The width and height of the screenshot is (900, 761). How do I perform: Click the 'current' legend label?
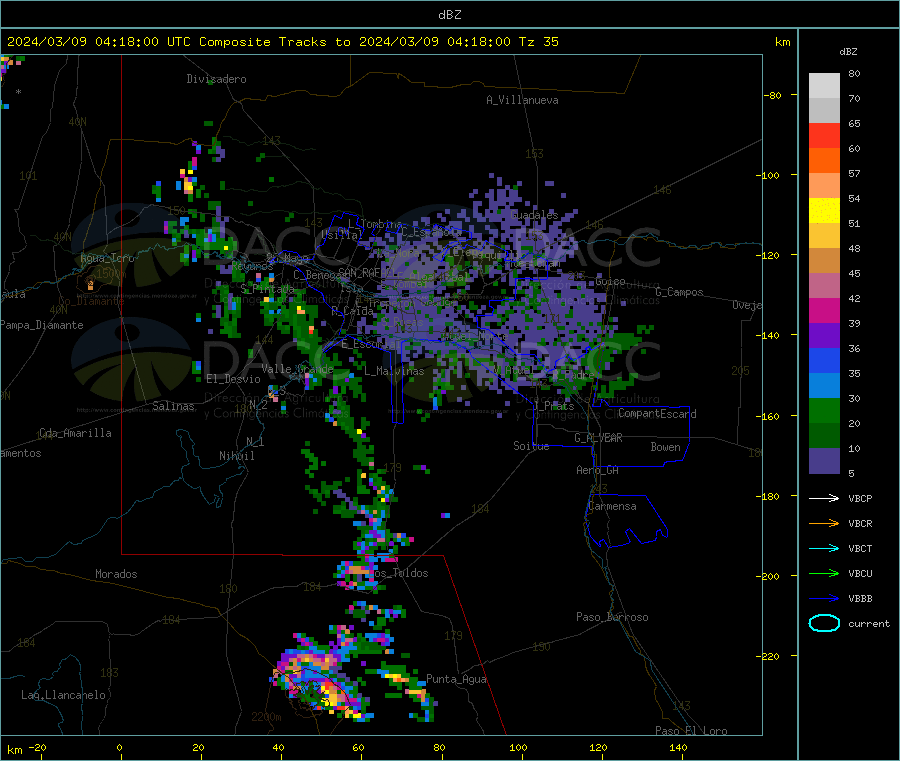(x=869, y=624)
